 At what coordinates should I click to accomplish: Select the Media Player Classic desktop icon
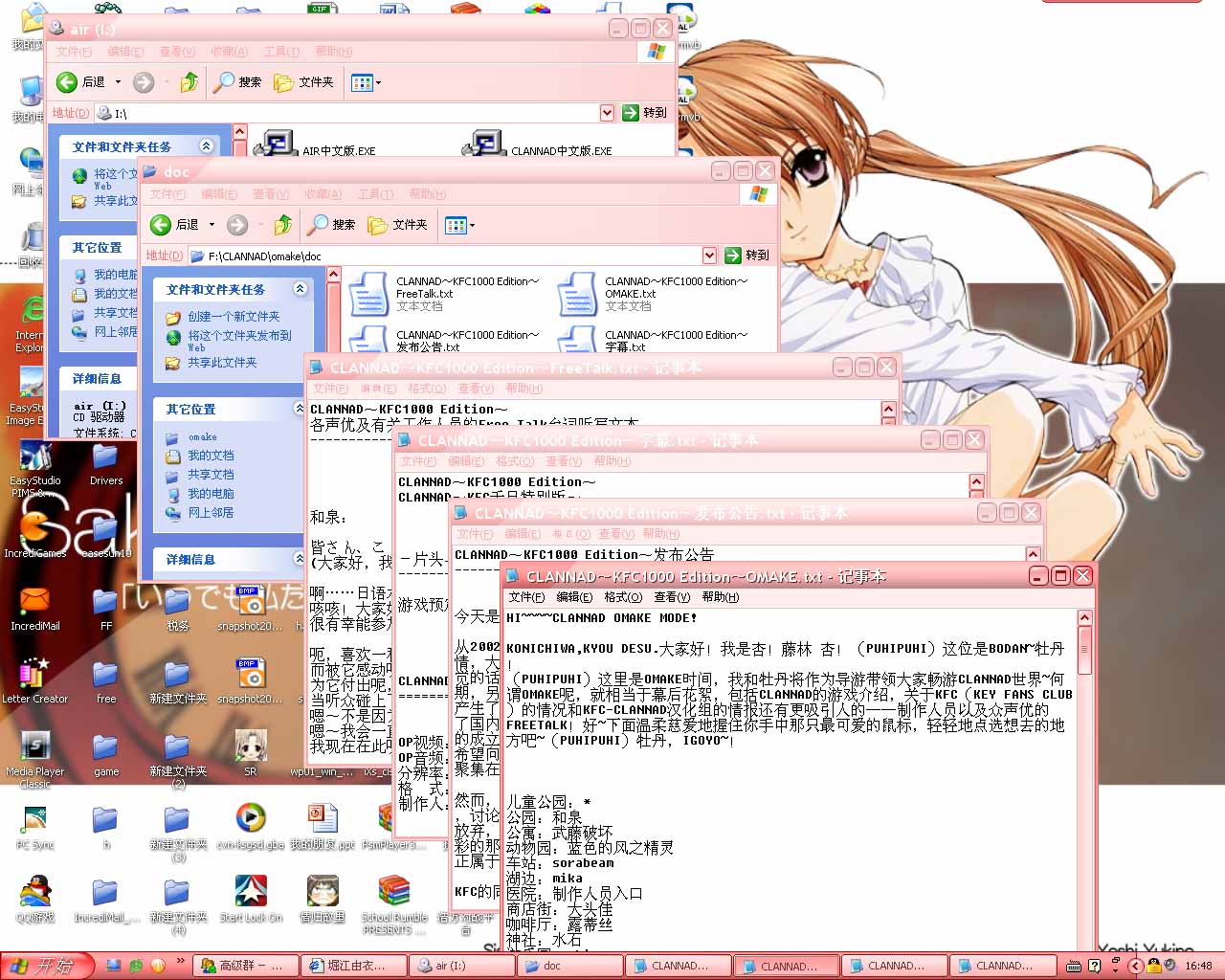point(35,759)
